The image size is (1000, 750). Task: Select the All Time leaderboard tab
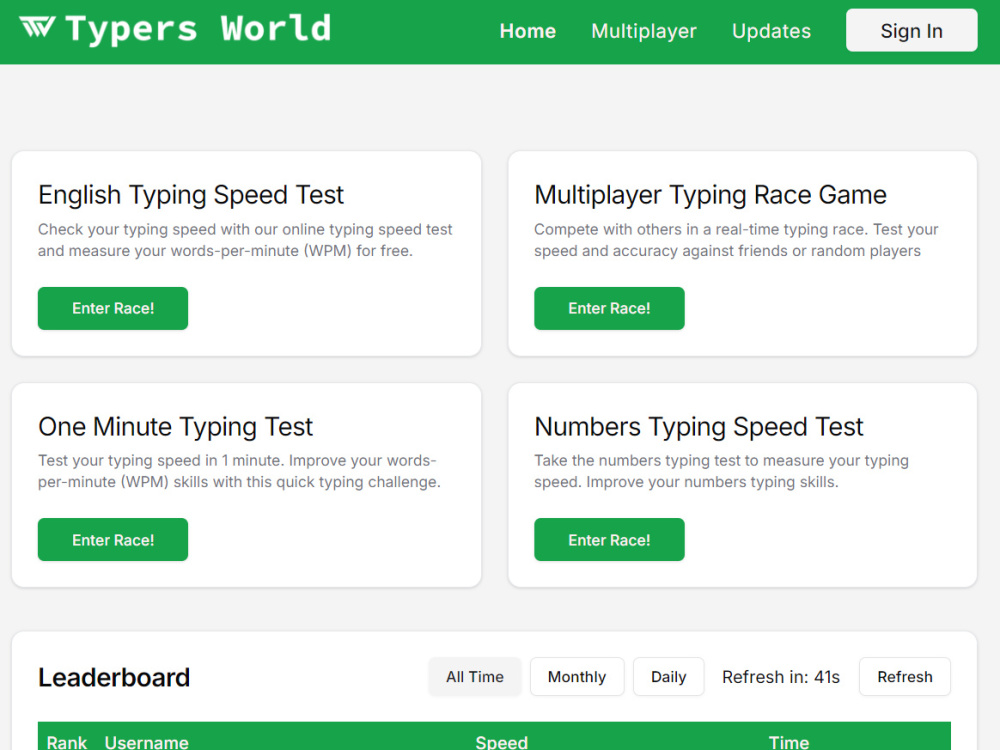[474, 677]
